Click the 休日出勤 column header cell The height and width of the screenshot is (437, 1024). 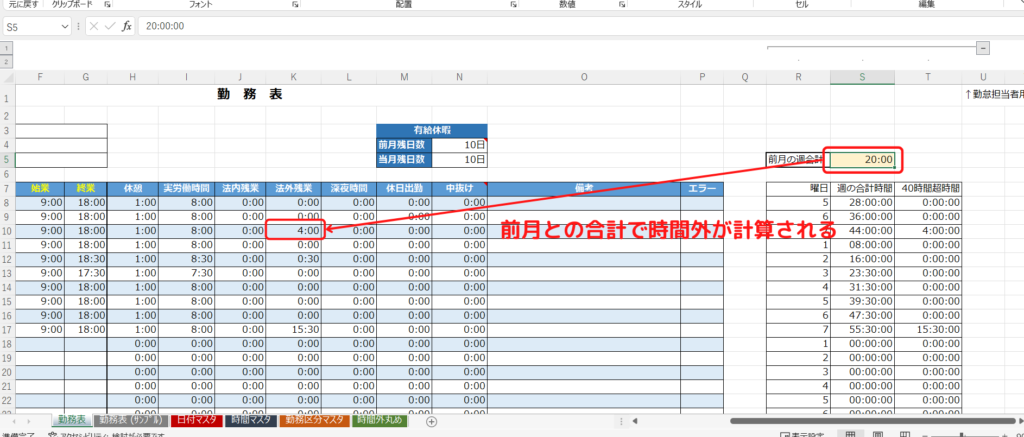pos(404,188)
